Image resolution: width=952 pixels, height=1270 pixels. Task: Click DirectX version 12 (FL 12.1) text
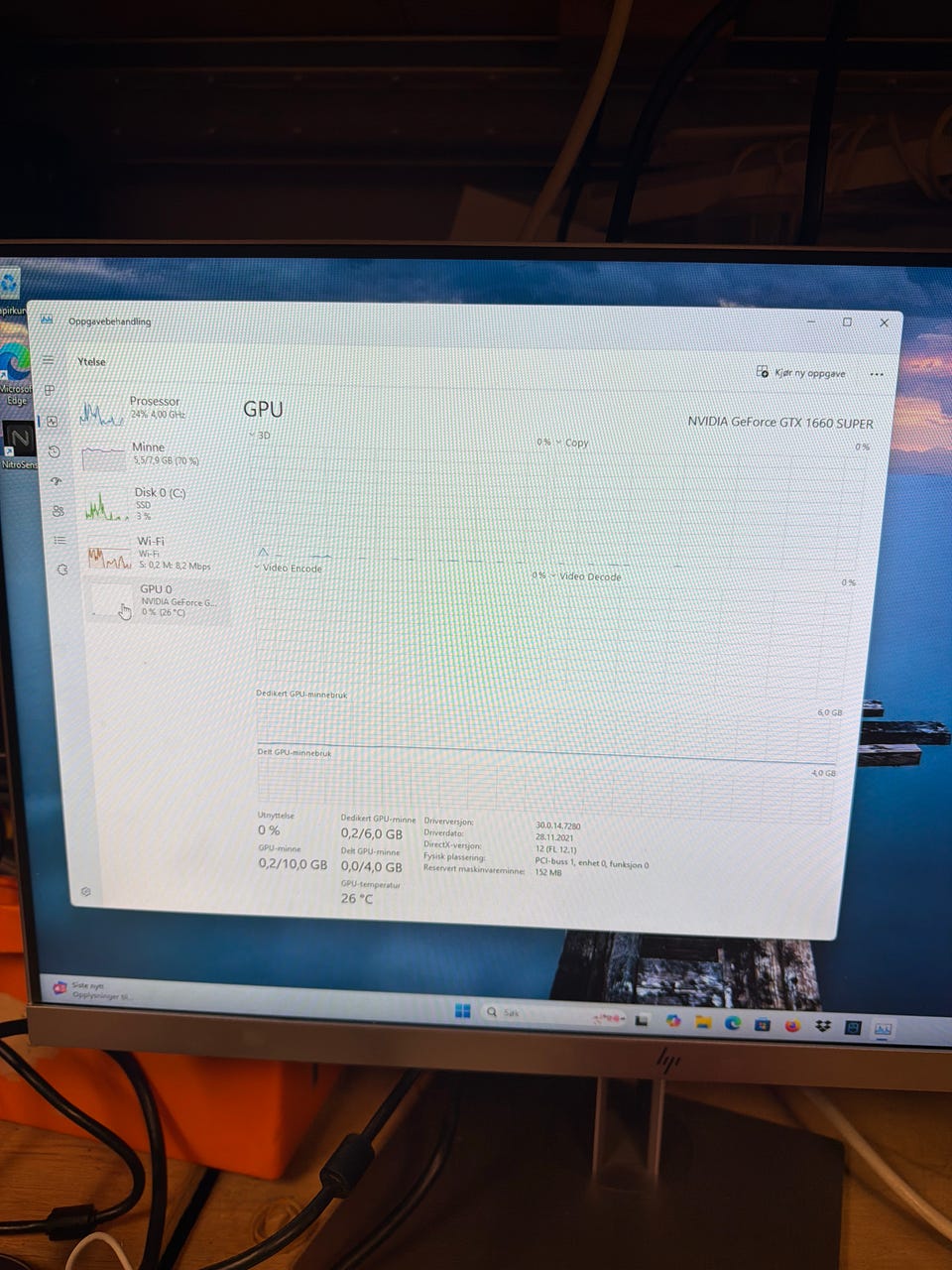pyautogui.click(x=555, y=849)
